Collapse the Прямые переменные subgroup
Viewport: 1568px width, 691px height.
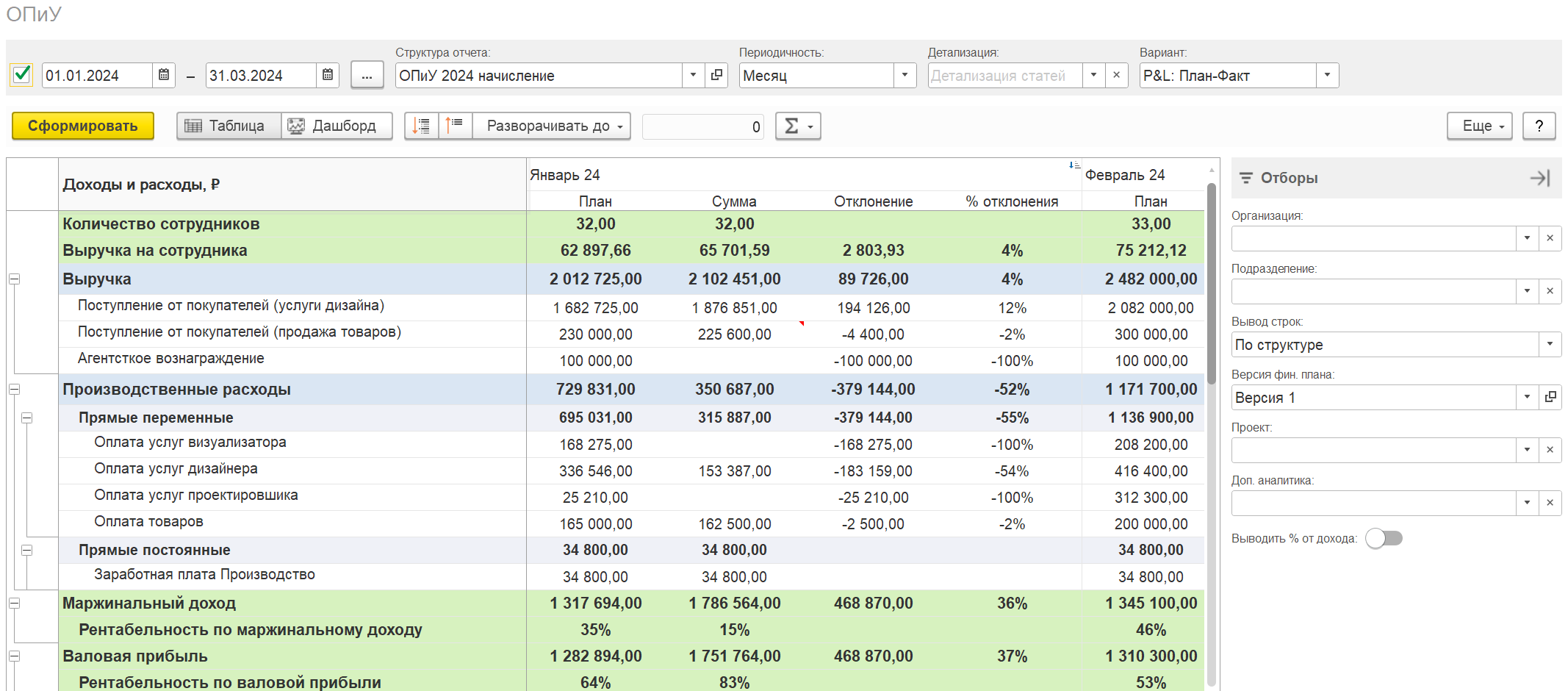click(x=27, y=418)
